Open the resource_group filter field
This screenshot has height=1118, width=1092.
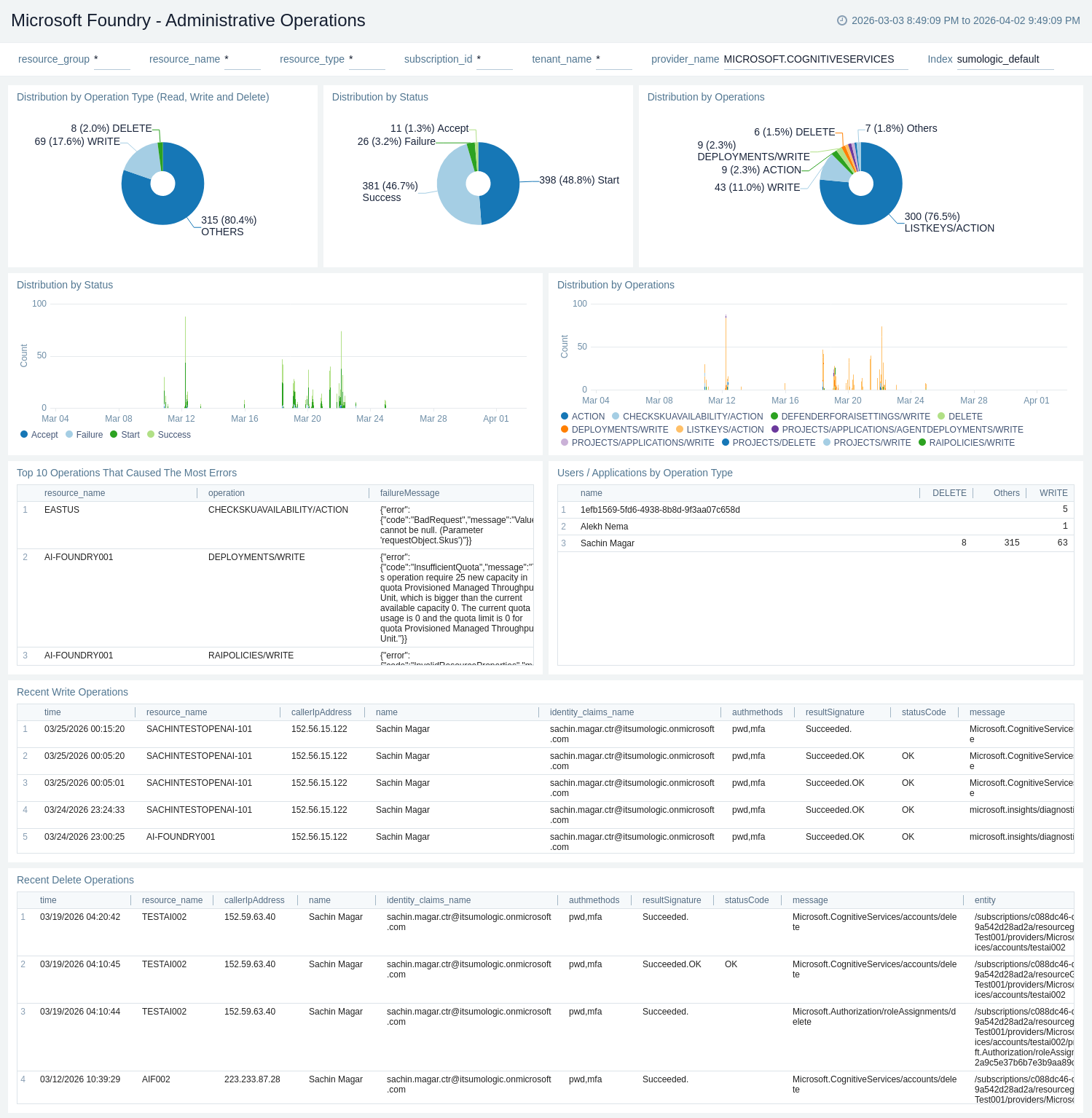[111, 60]
